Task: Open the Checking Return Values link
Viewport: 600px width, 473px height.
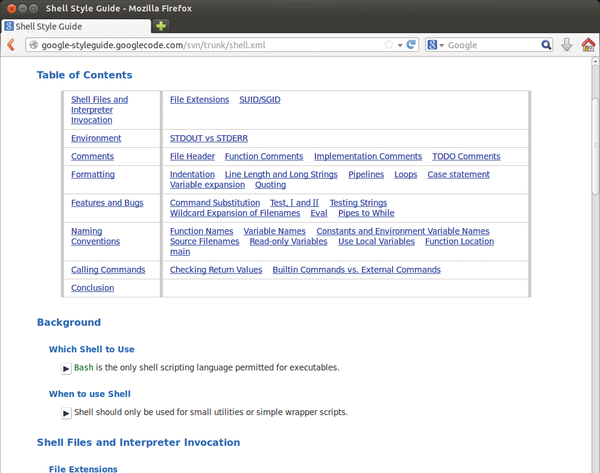Action: [216, 269]
